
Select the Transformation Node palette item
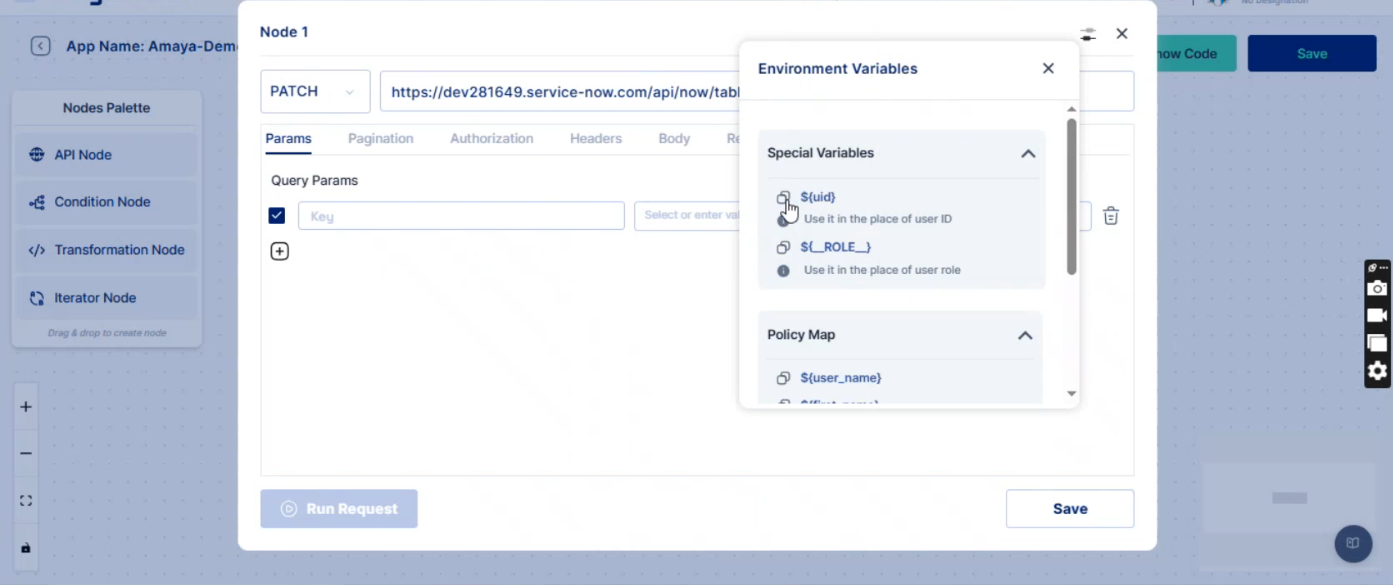tap(106, 250)
